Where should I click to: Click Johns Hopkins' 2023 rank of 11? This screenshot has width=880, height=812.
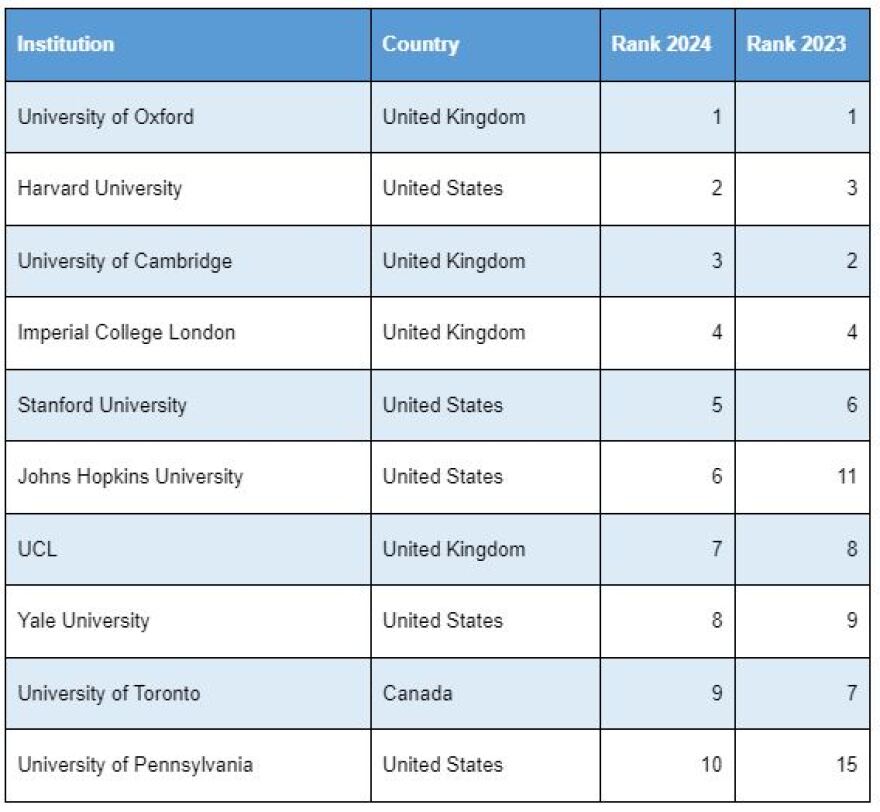coord(846,477)
